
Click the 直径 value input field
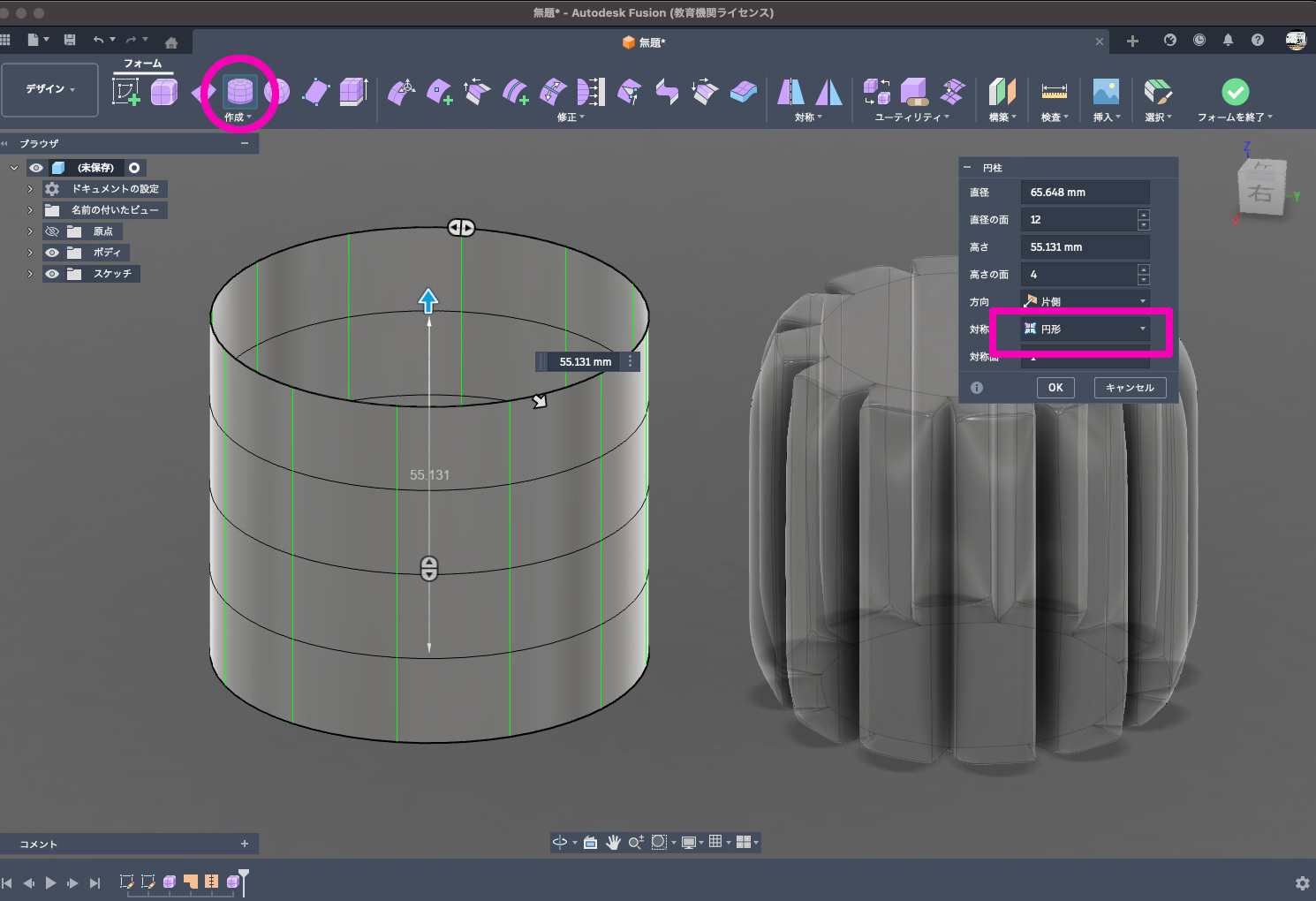coord(1085,193)
